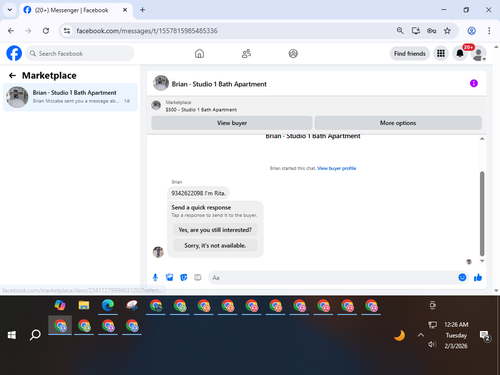
Task: Open the emoji picker smiley icon
Action: click(462, 277)
